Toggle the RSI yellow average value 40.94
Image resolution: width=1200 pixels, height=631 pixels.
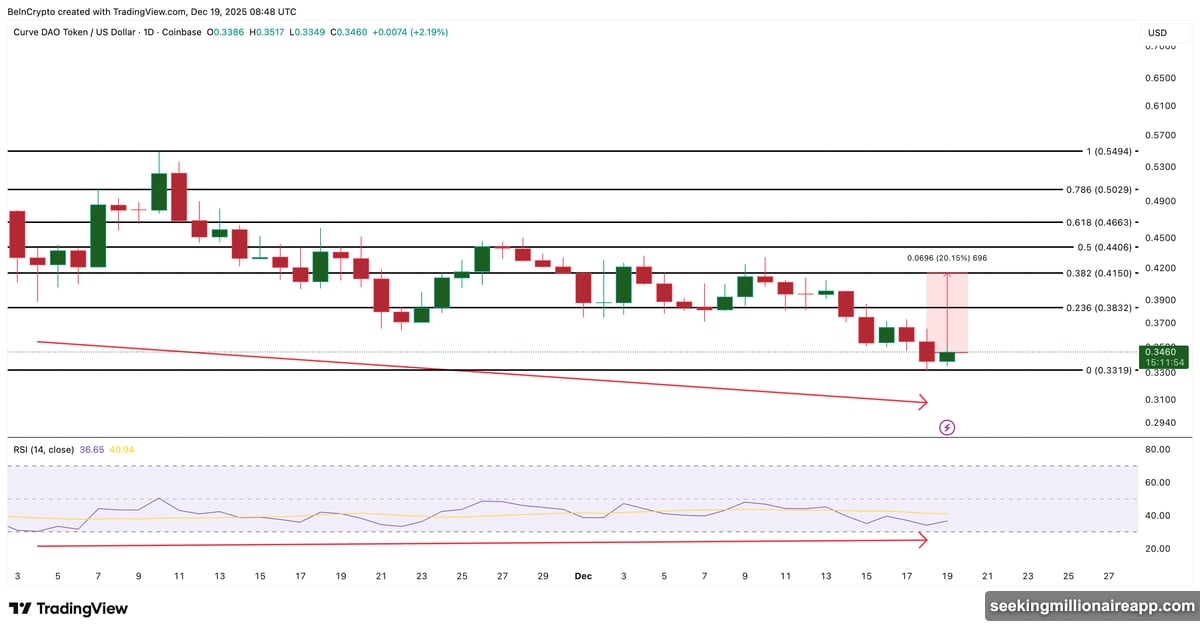tap(122, 450)
